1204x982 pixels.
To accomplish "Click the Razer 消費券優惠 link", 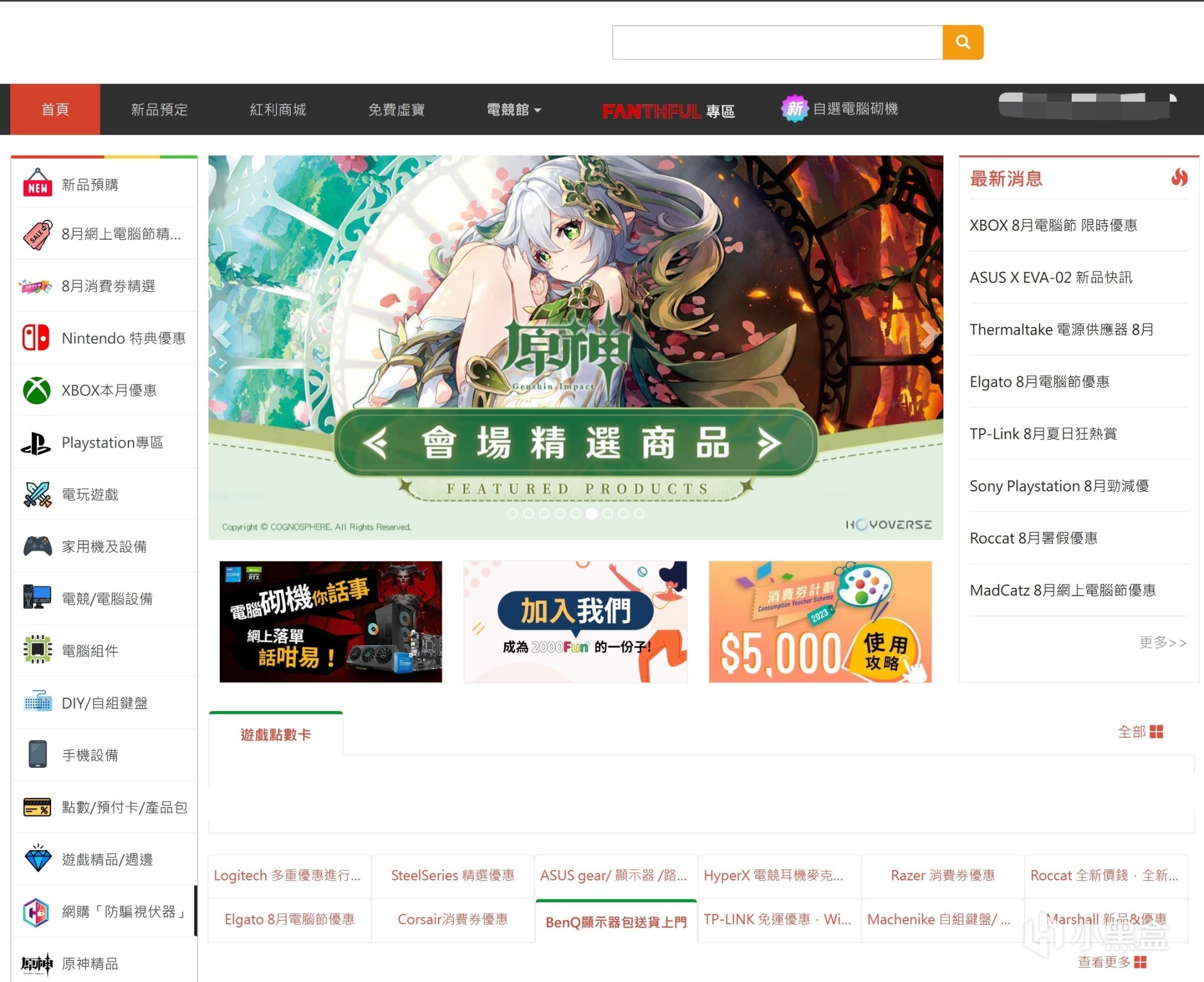I will click(942, 875).
